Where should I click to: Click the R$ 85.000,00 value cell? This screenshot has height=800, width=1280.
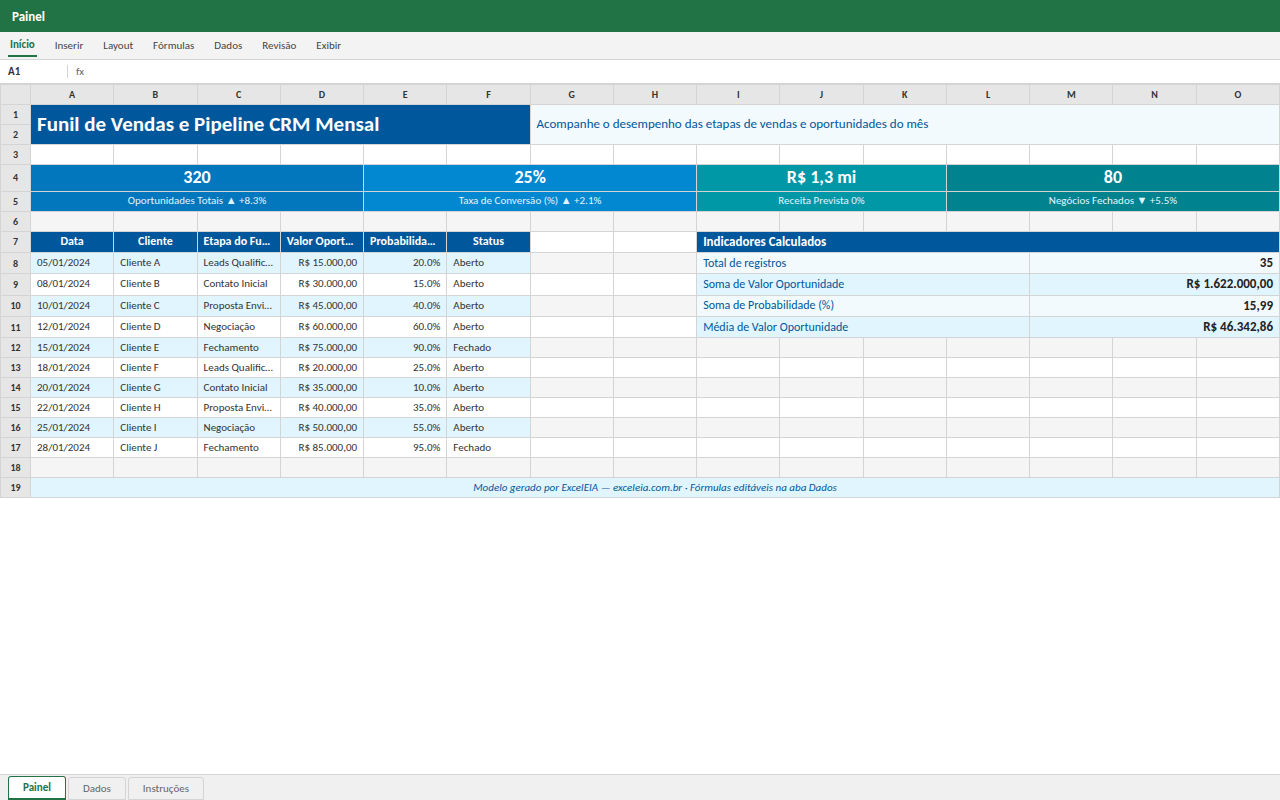(322, 448)
